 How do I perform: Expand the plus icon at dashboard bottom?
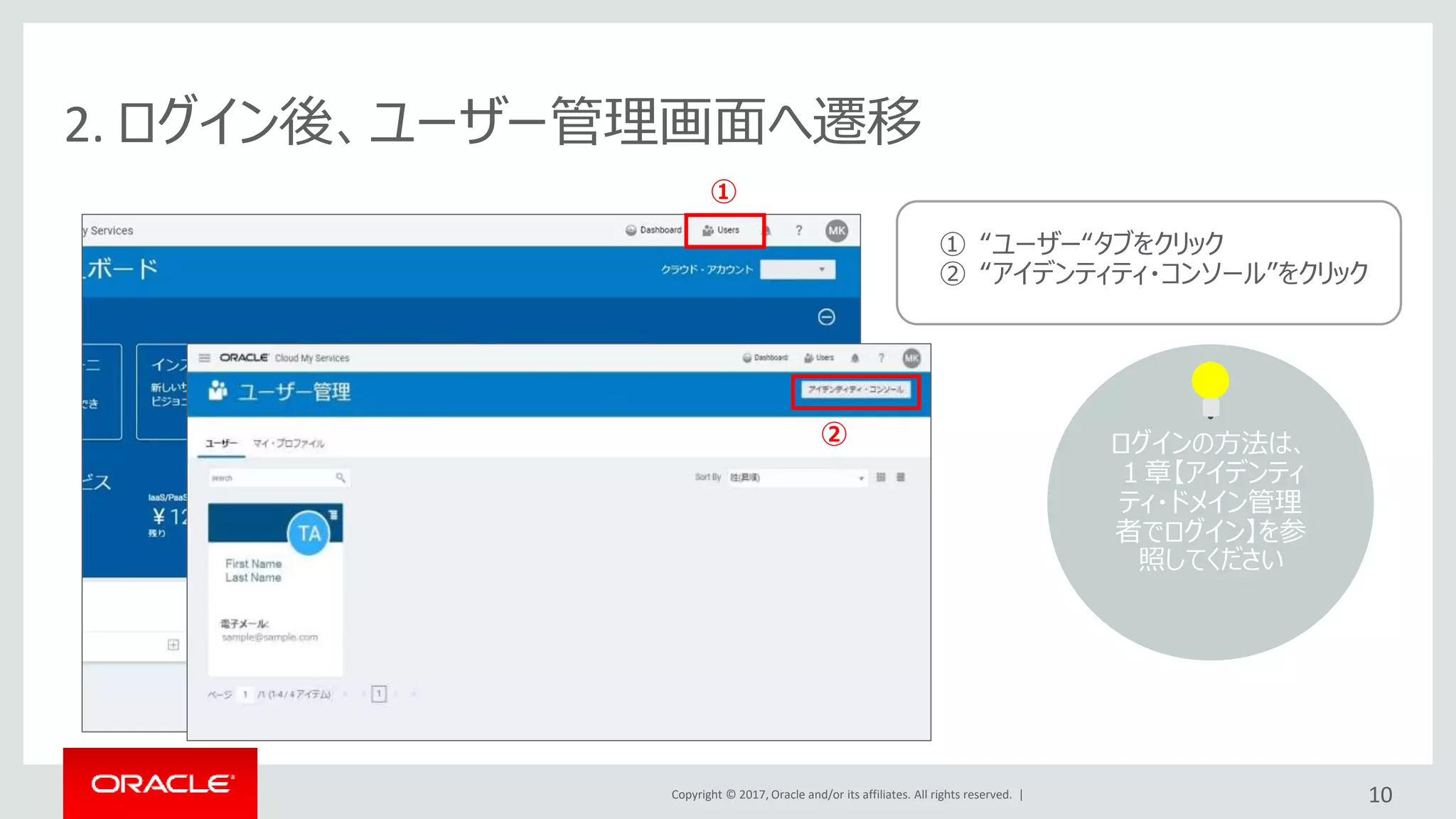(173, 645)
